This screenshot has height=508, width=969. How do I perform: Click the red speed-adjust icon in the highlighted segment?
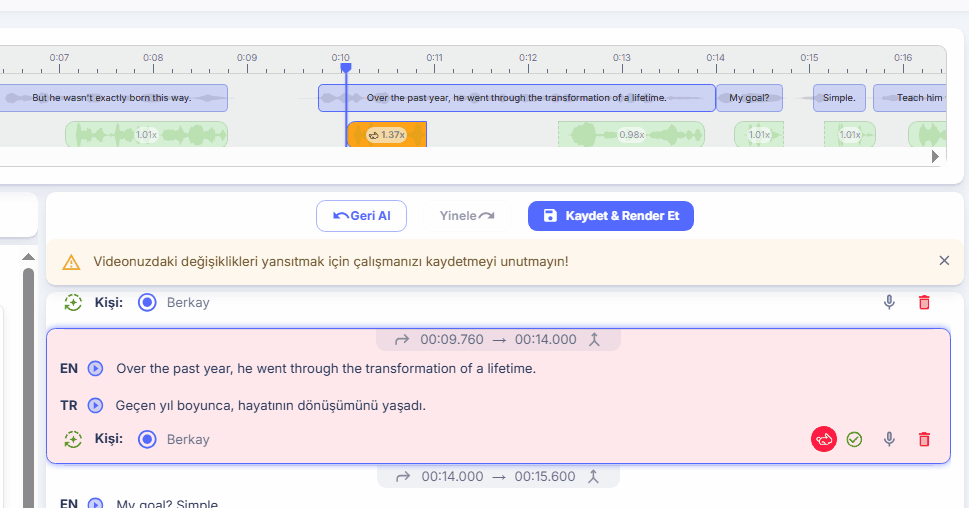point(824,439)
